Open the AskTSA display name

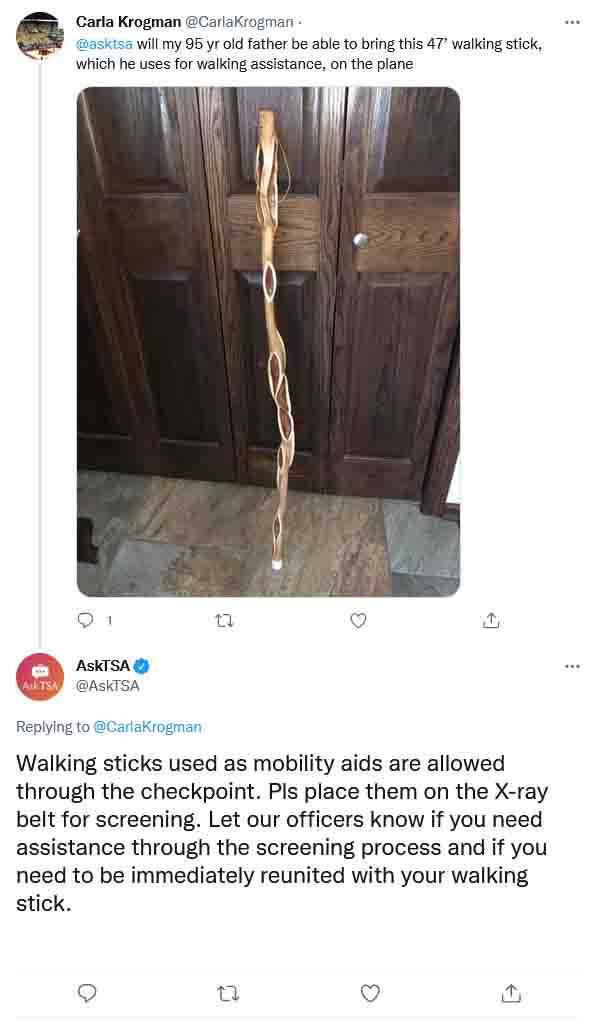pos(103,666)
